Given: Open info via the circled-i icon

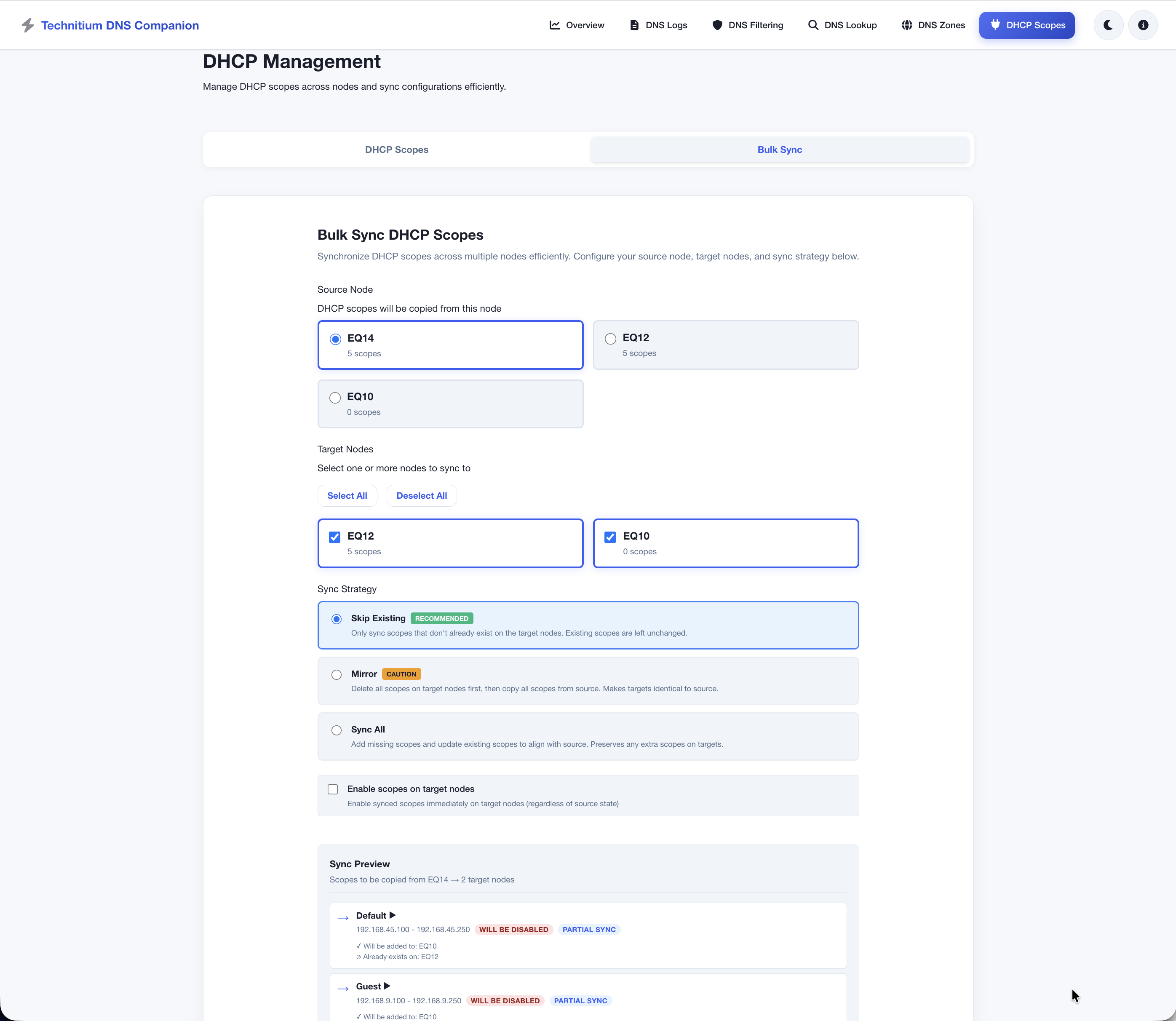Looking at the screenshot, I should 1142,24.
